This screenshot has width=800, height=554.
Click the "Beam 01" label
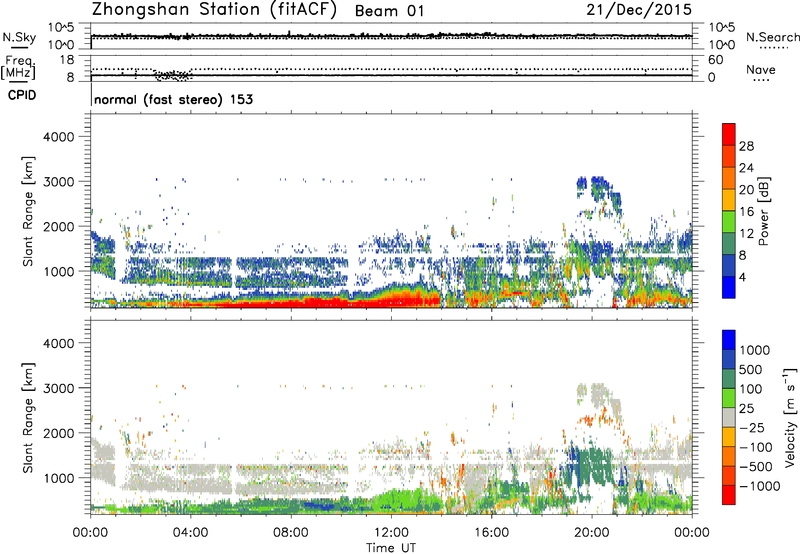390,11
